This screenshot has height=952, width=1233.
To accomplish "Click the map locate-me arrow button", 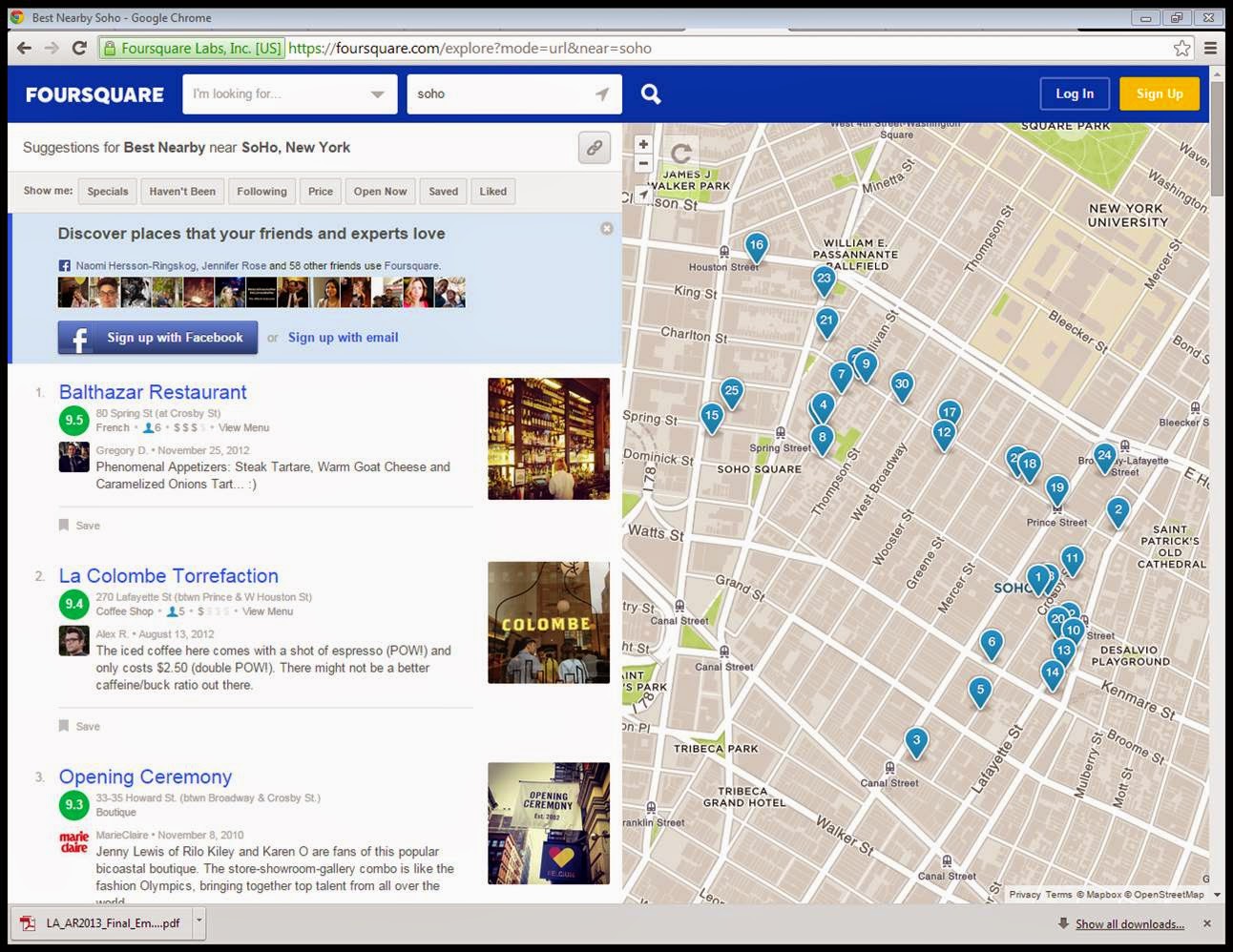I will pos(643,195).
